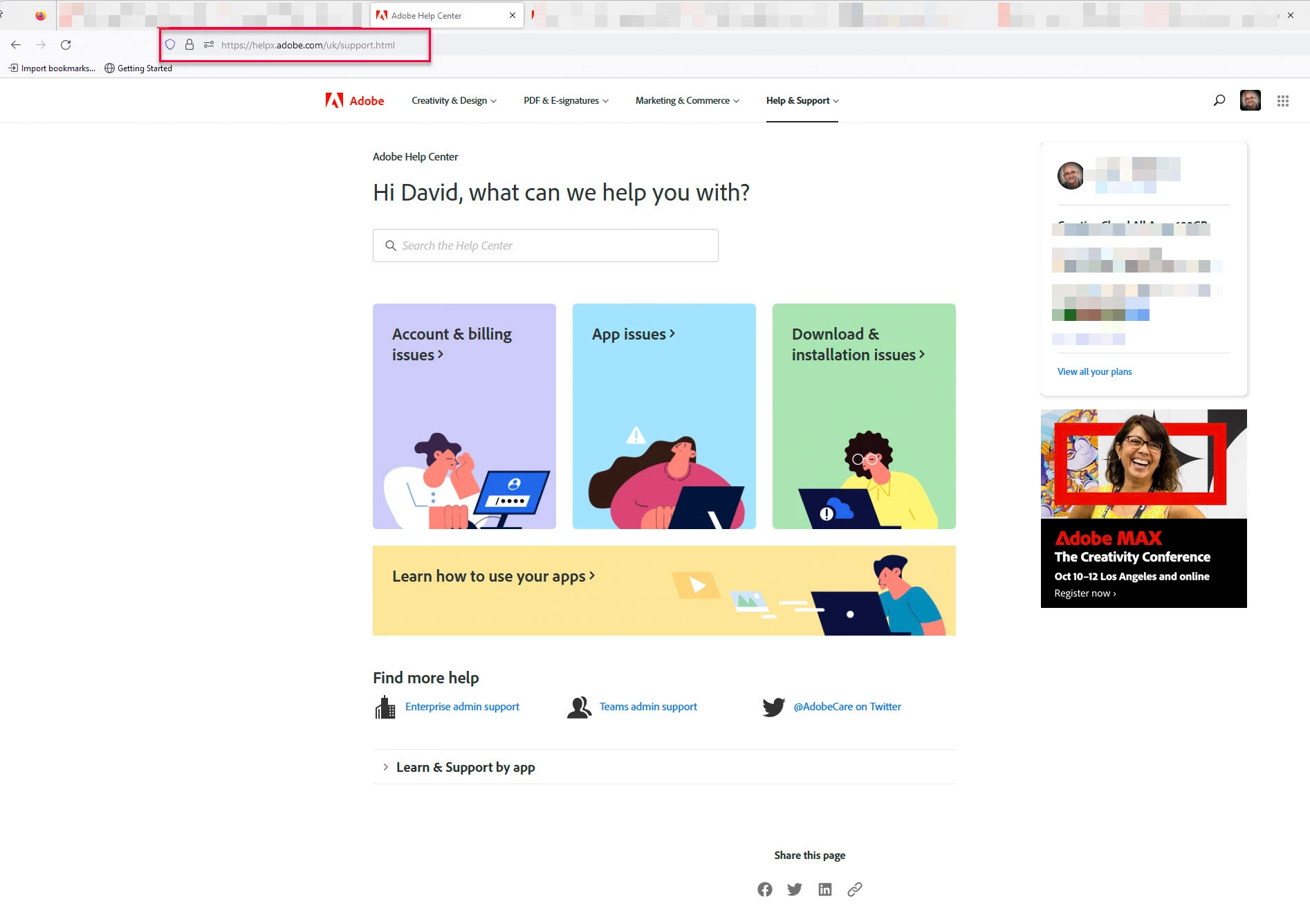
Task: Click the Enterprise admin building icon
Action: tap(385, 707)
